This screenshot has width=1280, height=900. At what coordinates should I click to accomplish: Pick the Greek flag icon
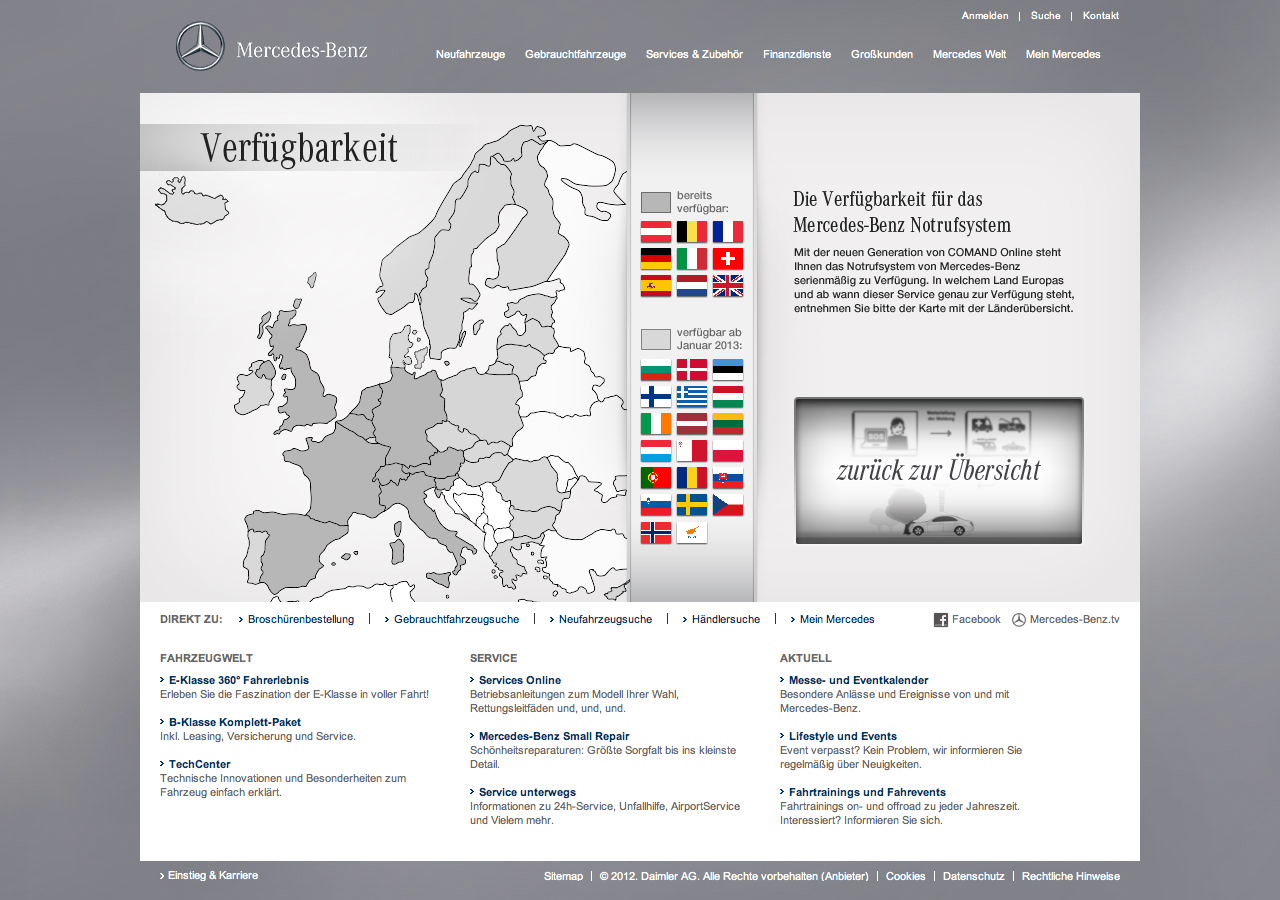point(692,396)
